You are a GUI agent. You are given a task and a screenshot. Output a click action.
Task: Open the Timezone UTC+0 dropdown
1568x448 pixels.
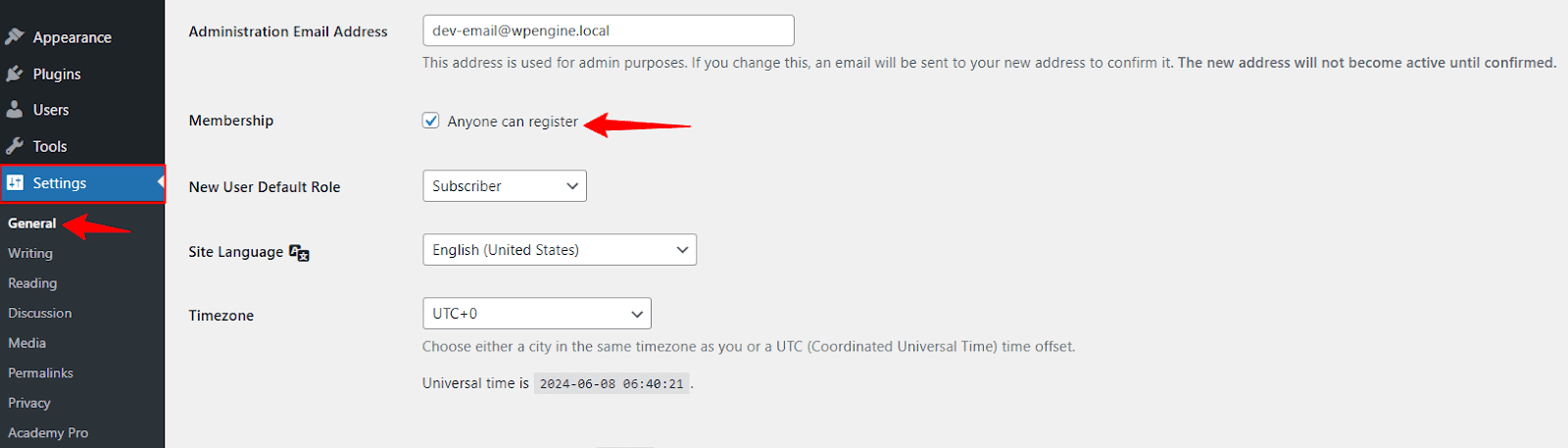[x=537, y=314]
